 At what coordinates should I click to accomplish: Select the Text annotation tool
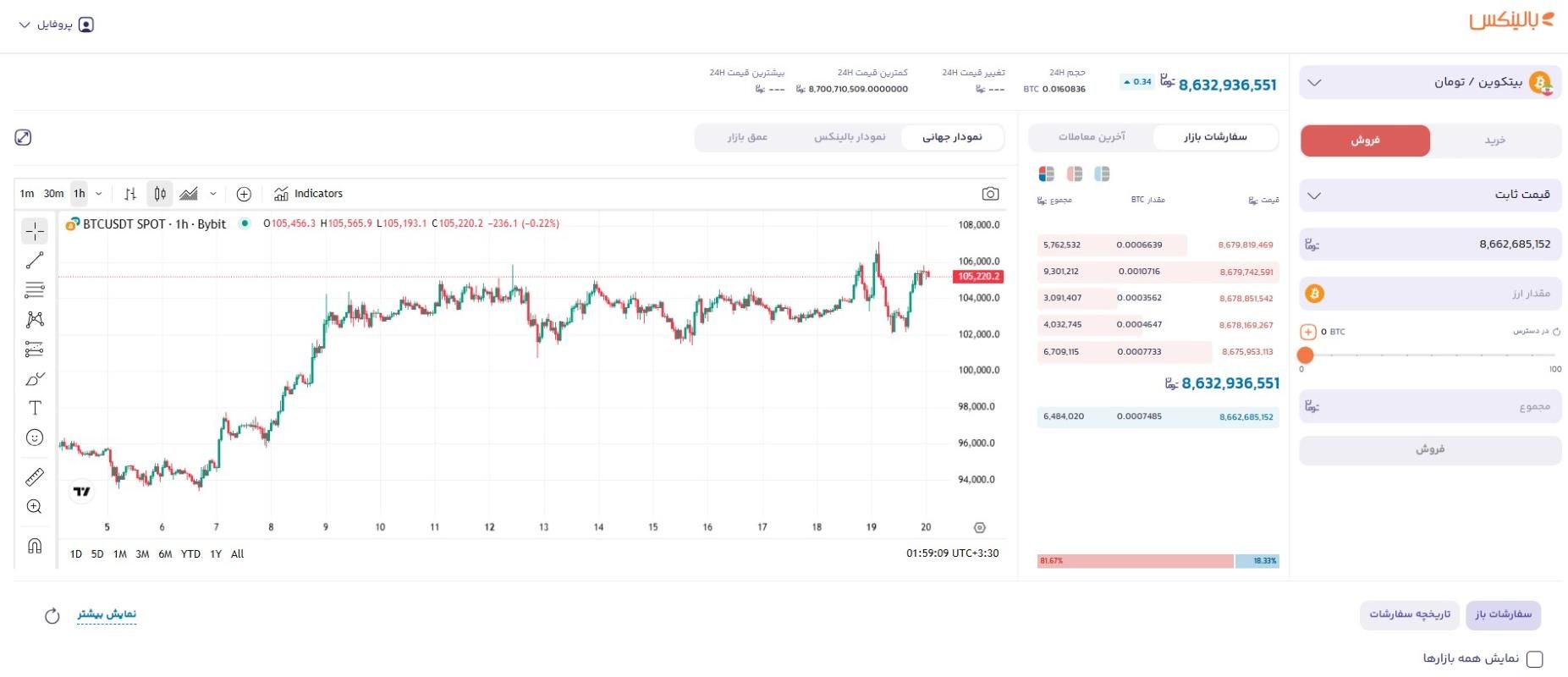coord(35,408)
